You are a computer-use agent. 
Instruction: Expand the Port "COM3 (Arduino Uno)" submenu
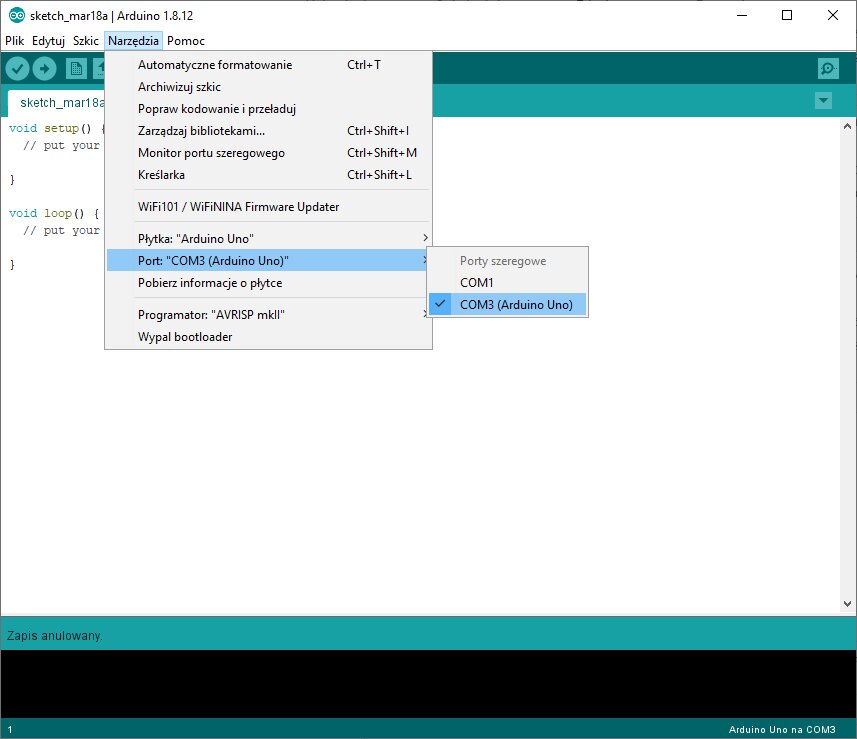tap(268, 260)
